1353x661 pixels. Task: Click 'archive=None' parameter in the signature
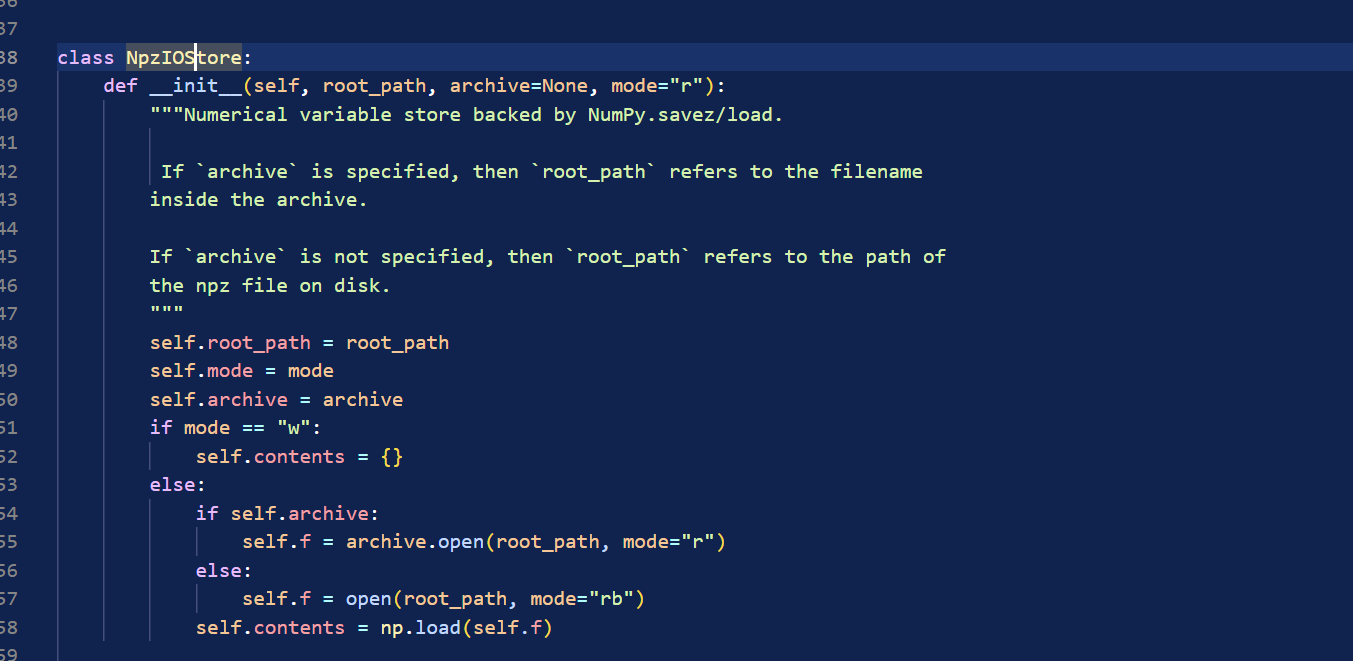tap(518, 86)
